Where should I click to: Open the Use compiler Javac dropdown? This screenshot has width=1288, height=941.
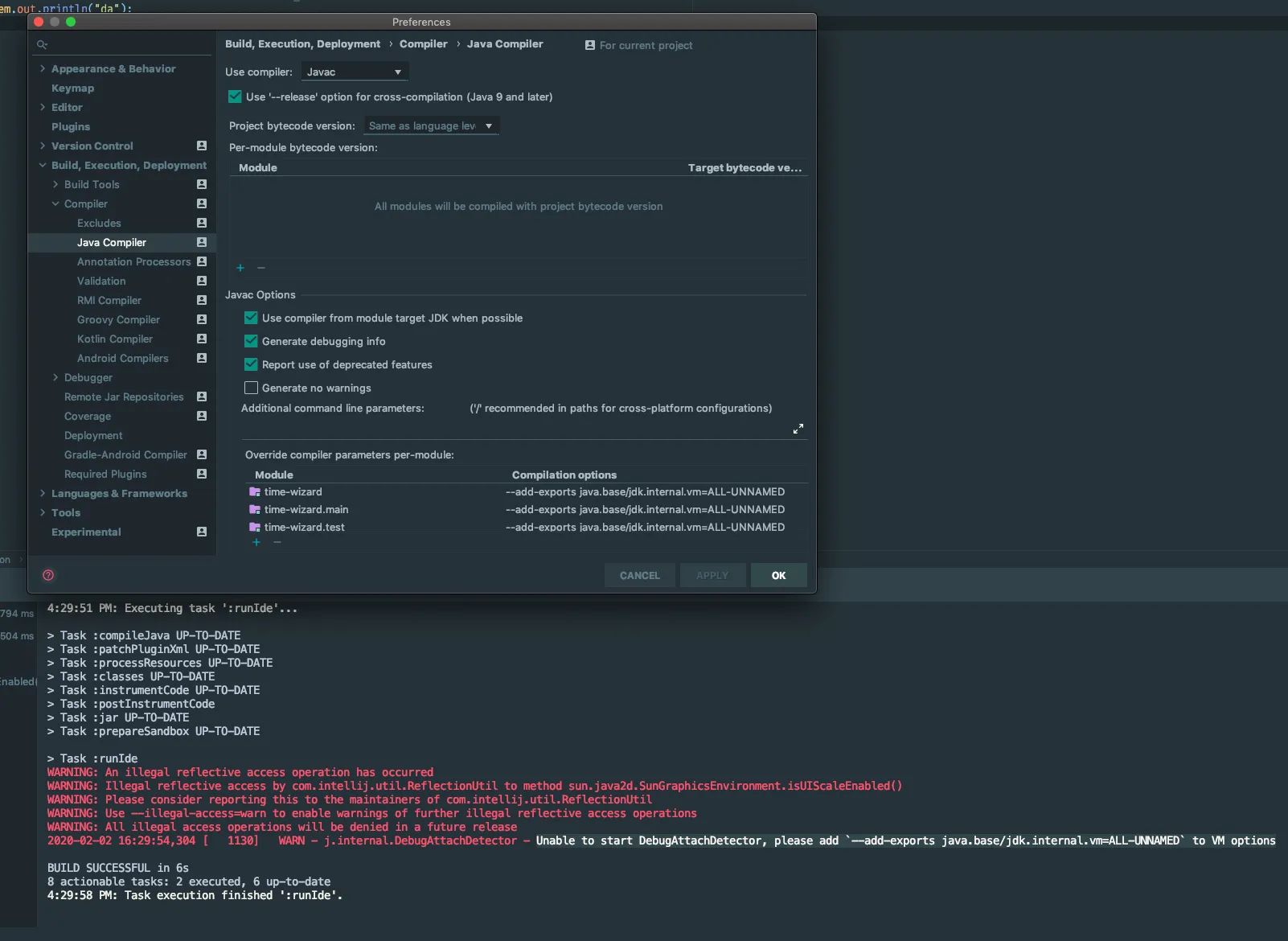point(355,72)
